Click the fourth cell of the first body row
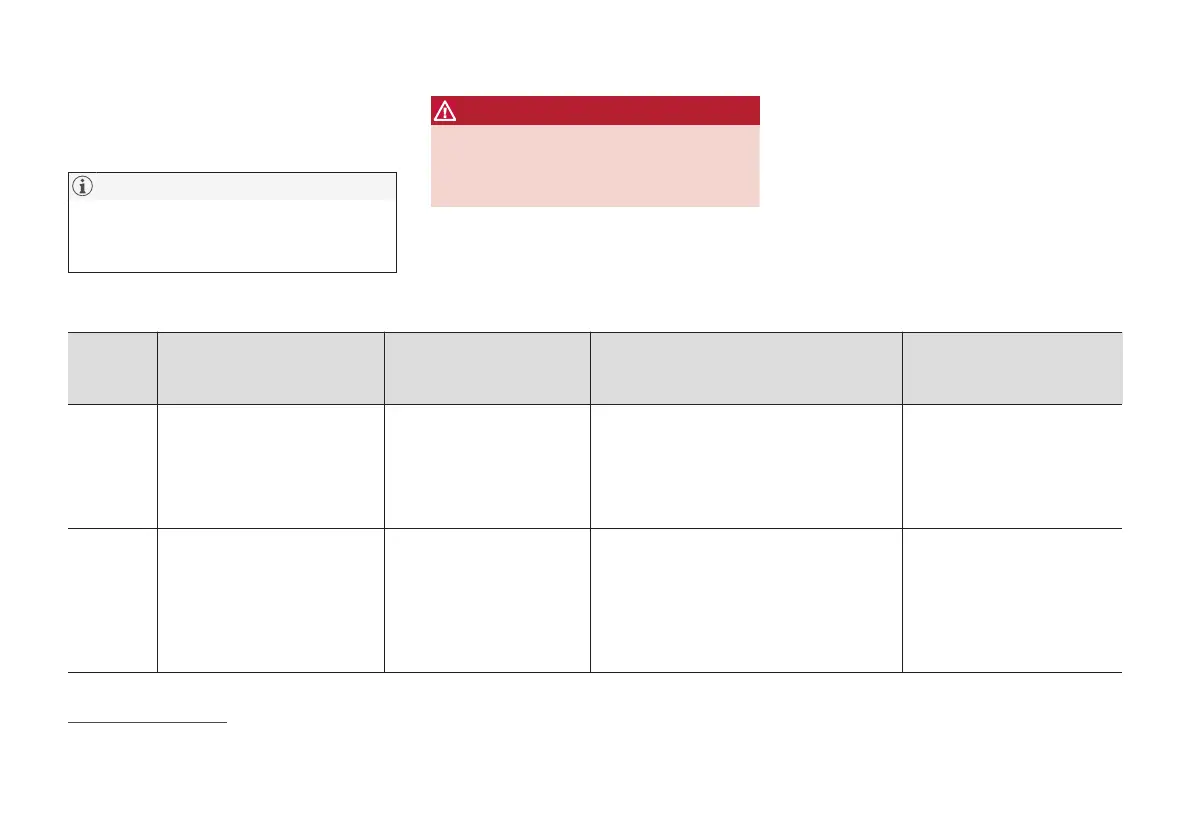Screen dimensions: 1191x839 point(746,466)
